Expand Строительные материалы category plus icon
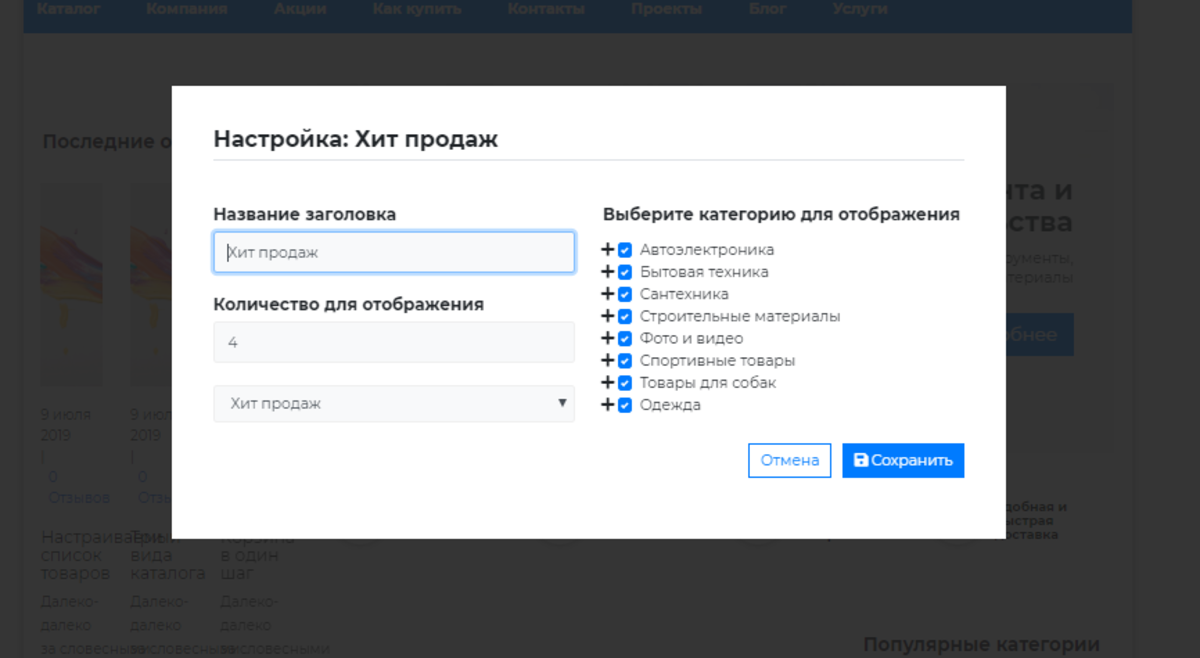The height and width of the screenshot is (658, 1200). coord(607,316)
